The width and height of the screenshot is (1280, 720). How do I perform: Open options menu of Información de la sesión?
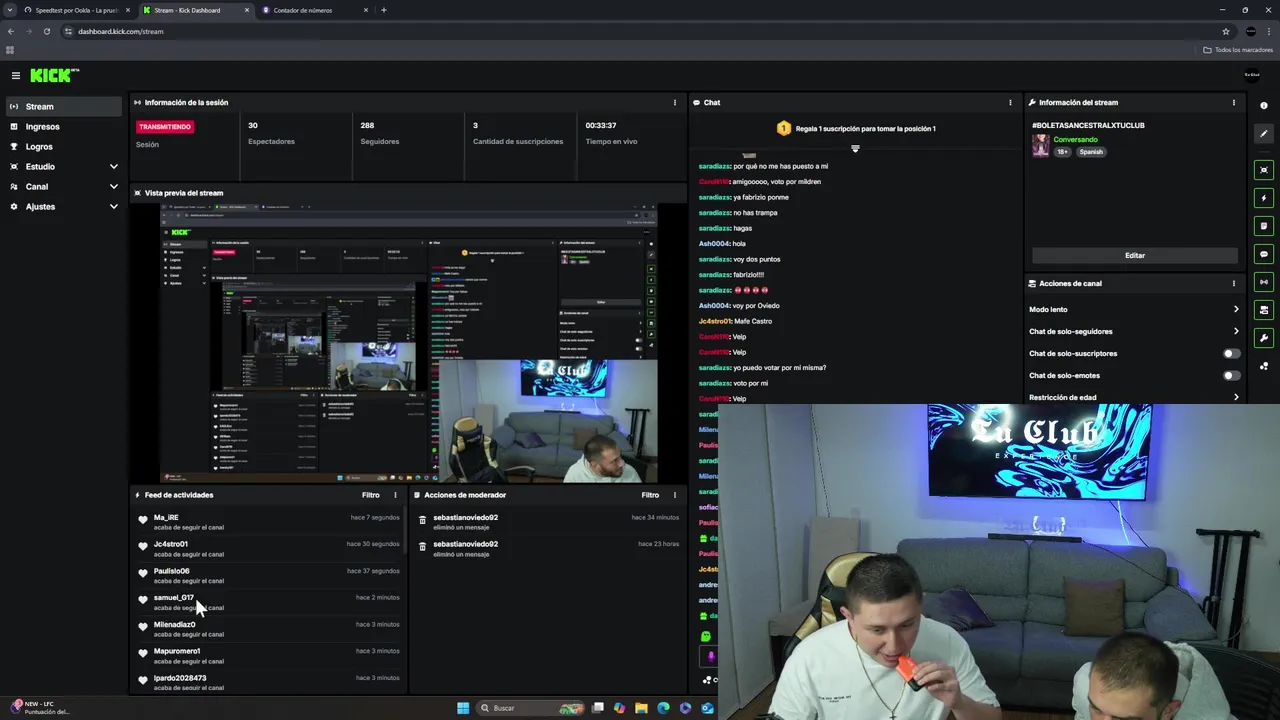click(674, 102)
